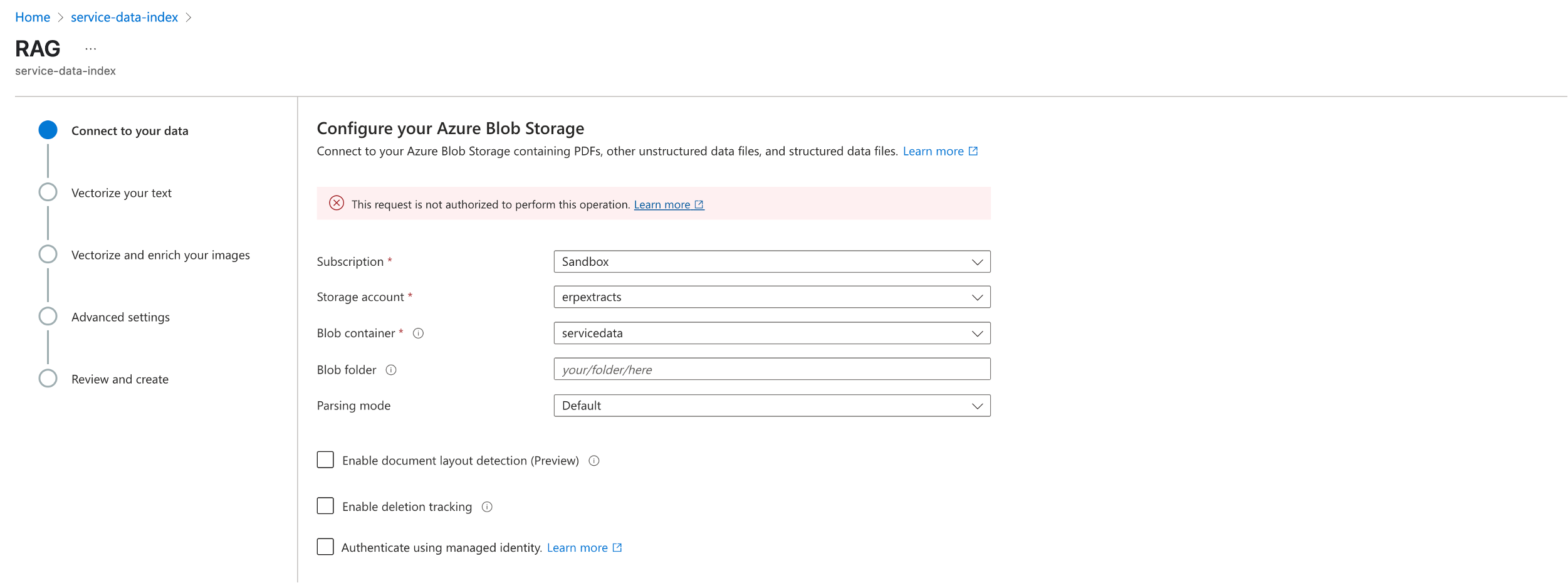Click the Advanced settings step circle
1568x583 pixels.
[48, 317]
